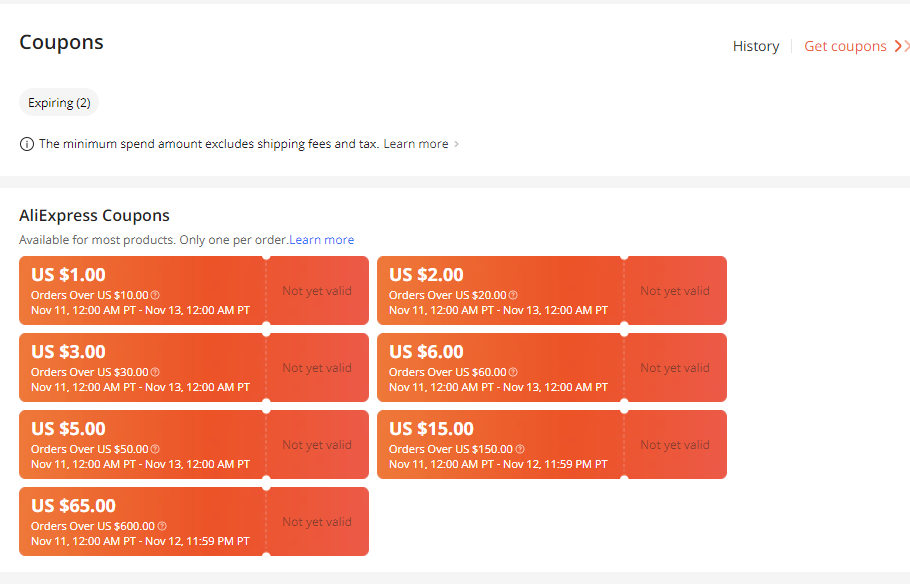Click the double chevron after Get coupons

tap(901, 46)
